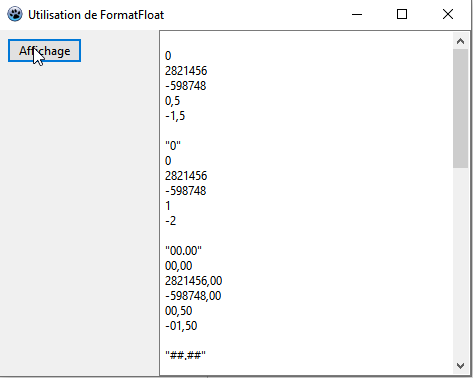Click the value 2821456,00 in the memo
The width and height of the screenshot is (473, 378).
coord(193,281)
